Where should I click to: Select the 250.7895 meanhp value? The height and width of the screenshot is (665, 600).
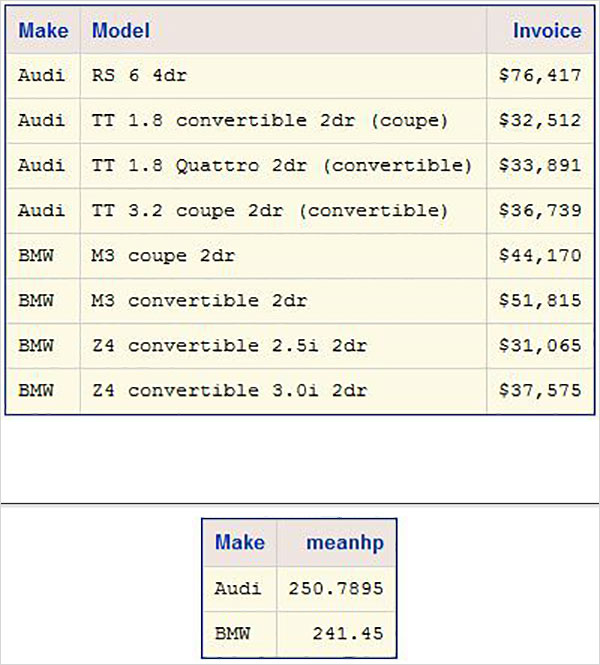click(x=336, y=589)
